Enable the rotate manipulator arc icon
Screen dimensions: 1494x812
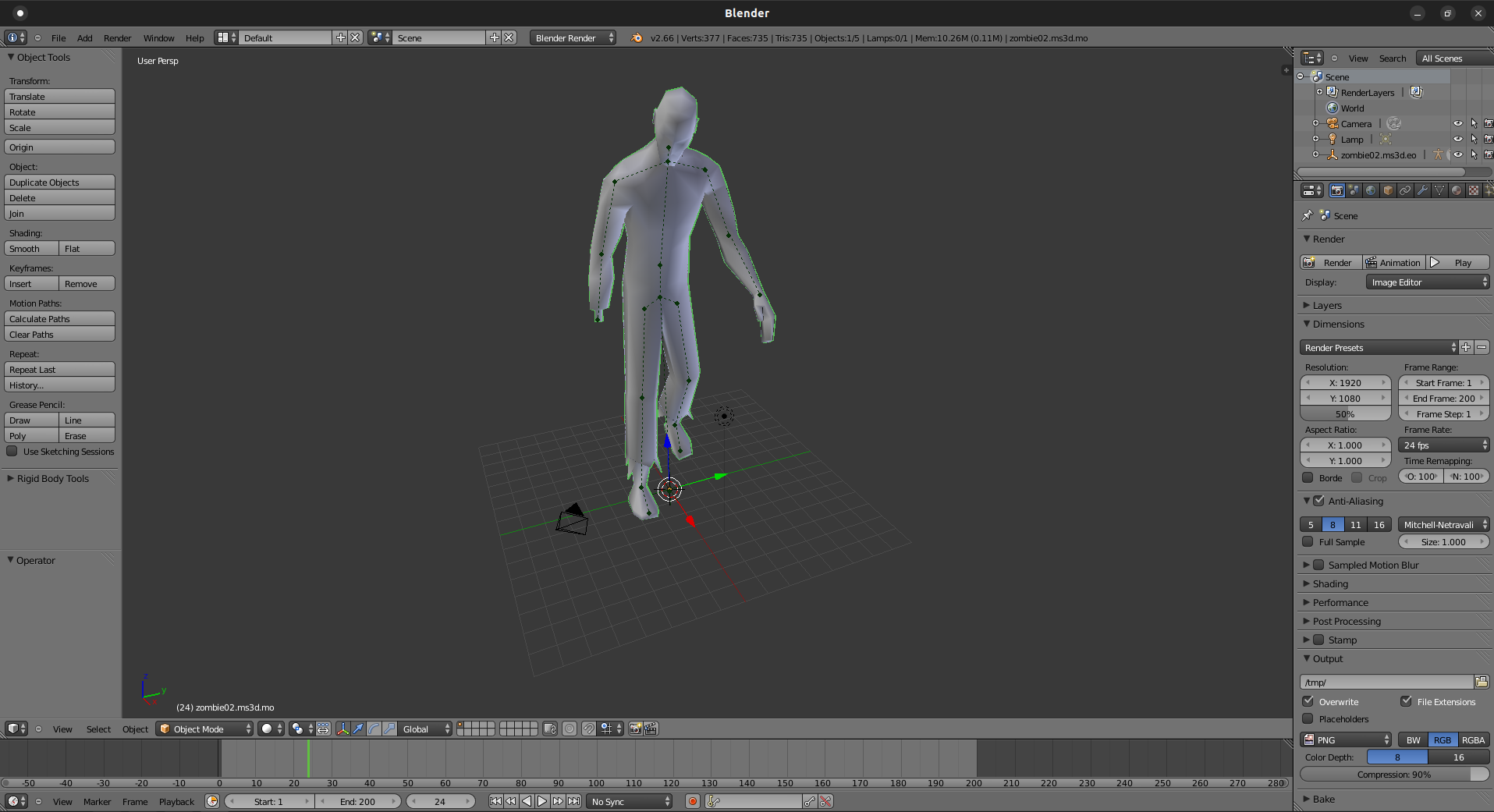374,729
